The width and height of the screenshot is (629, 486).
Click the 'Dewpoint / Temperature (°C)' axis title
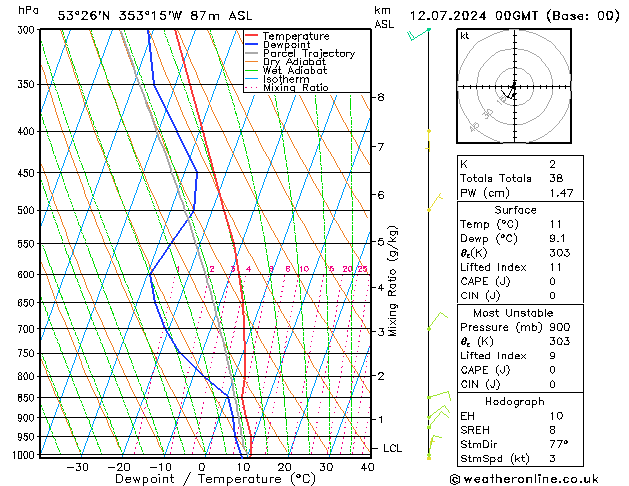click(215, 479)
